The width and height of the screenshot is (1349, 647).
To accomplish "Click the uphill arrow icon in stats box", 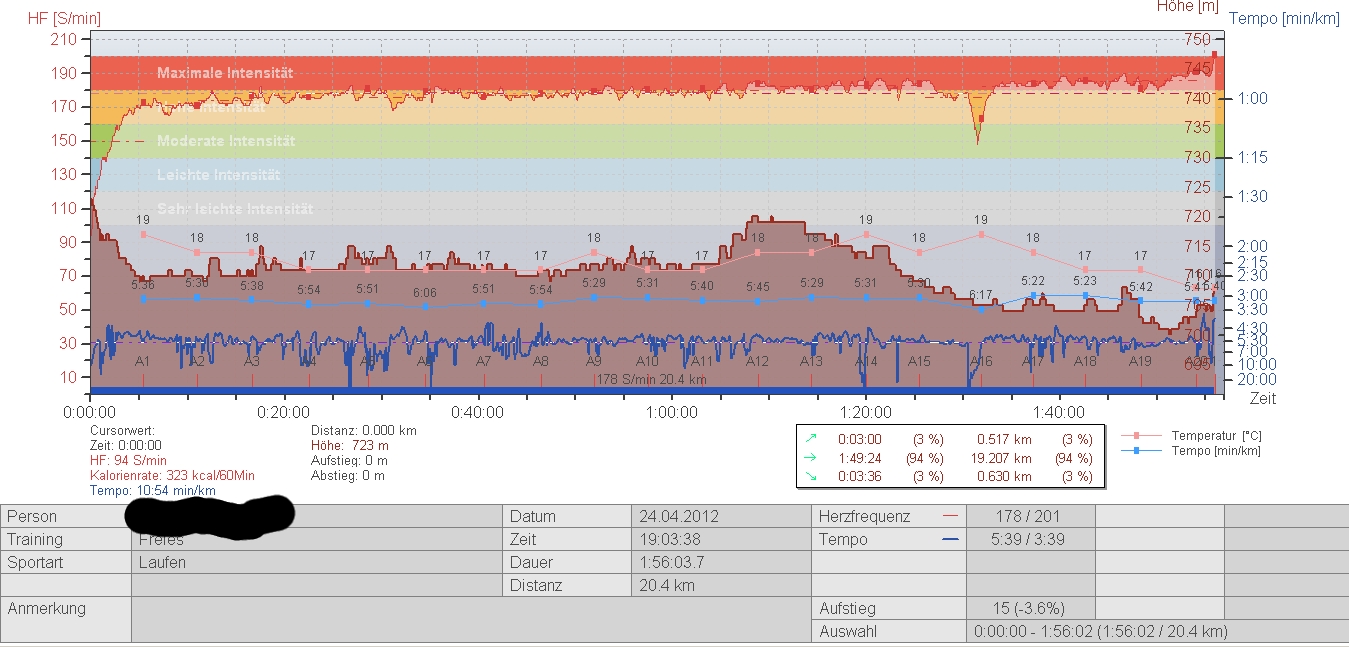I will 809,438.
